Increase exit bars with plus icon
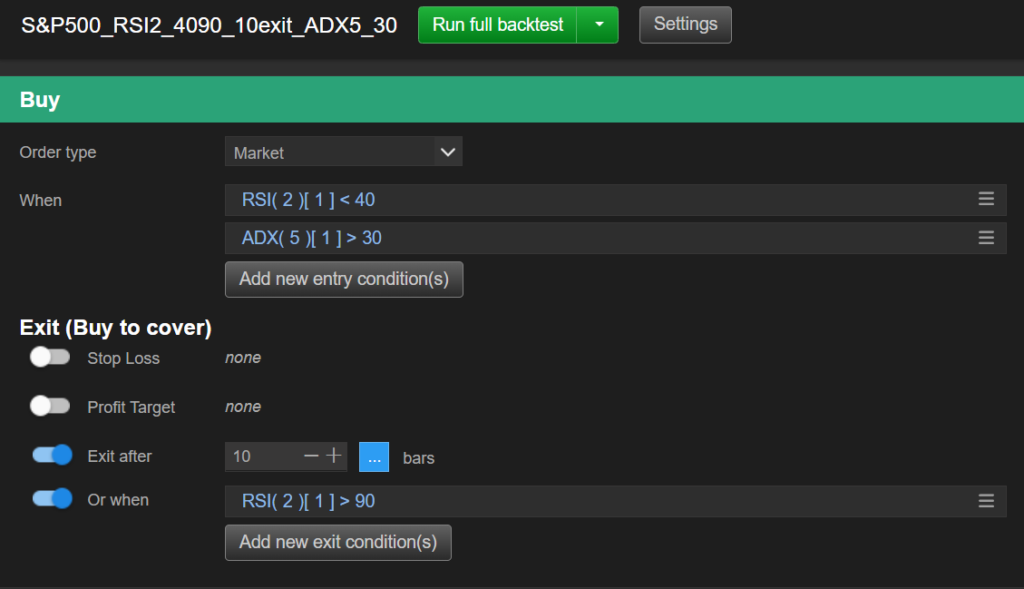1024x589 pixels. tap(333, 456)
